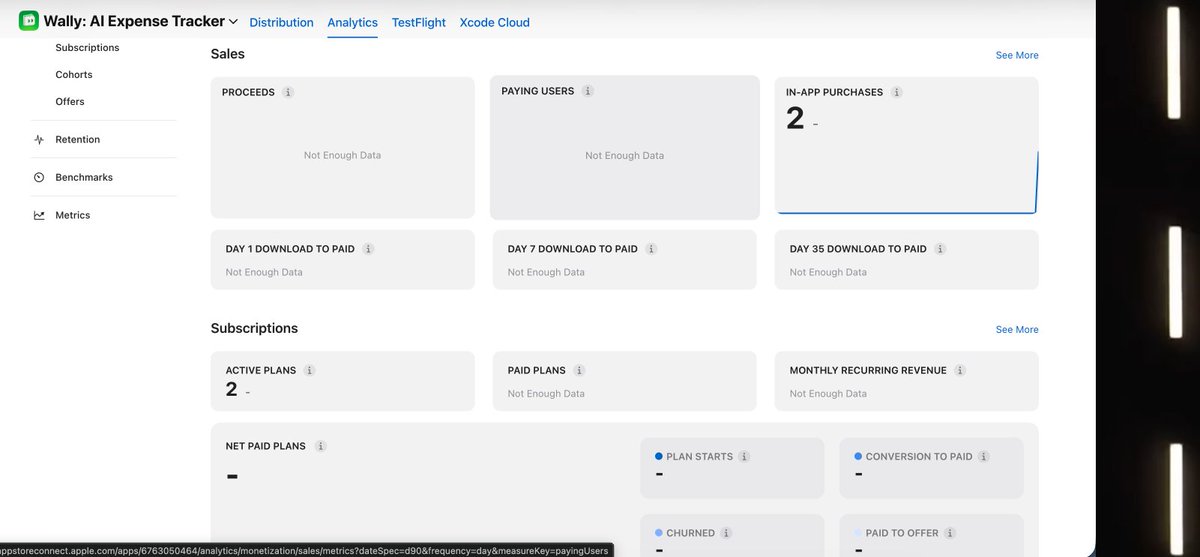Screen dimensions: 1200x557
Task: Open Subscriptions in the sidebar
Action: tap(87, 48)
